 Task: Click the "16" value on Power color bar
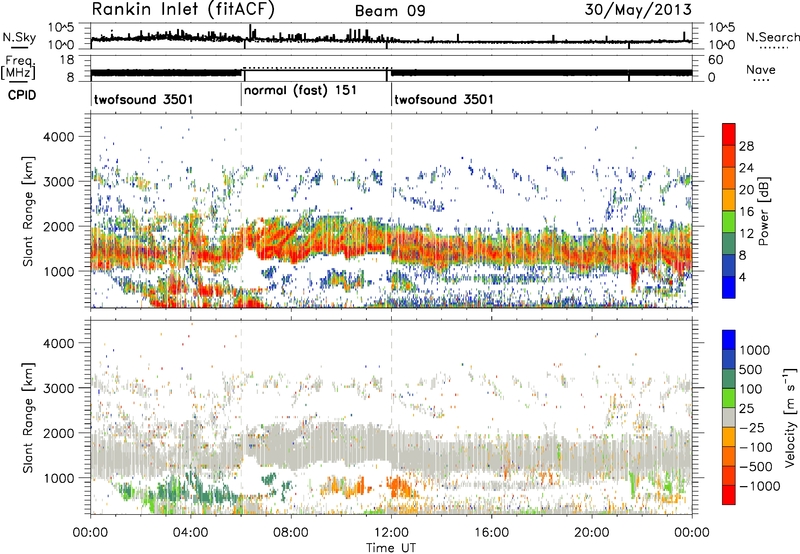(x=746, y=212)
